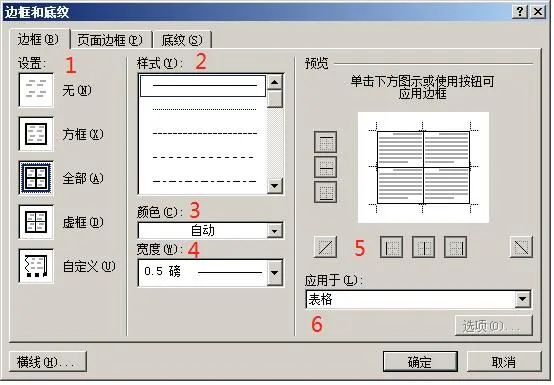Click the style list scrollbar thumb
554x385 pixels.
[275, 99]
